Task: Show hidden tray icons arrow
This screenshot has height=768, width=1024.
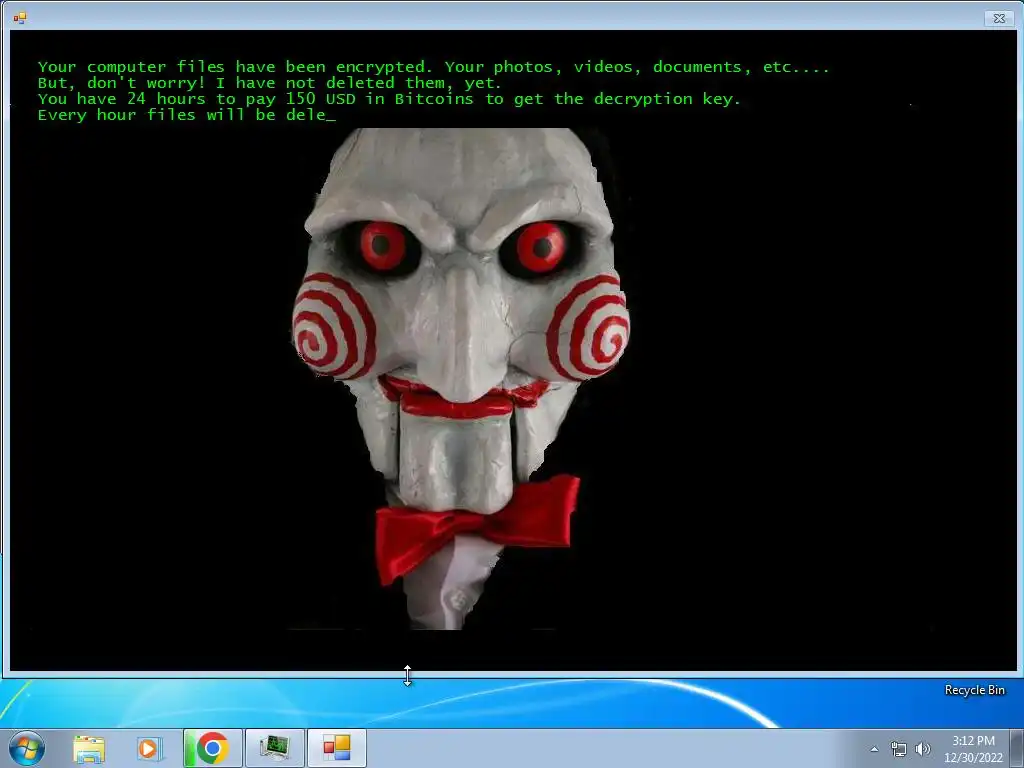Action: point(874,749)
